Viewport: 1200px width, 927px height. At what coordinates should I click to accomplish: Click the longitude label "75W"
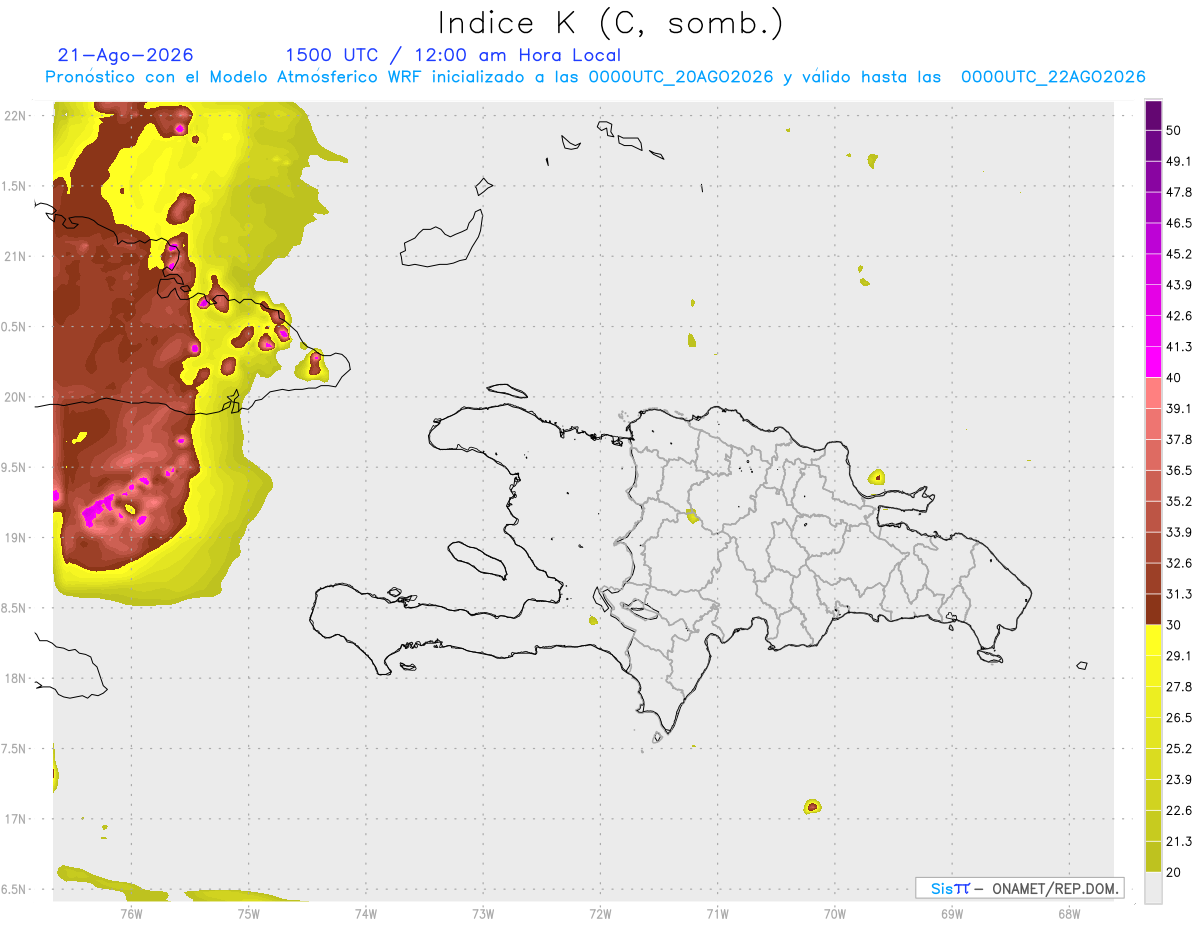pos(248,913)
